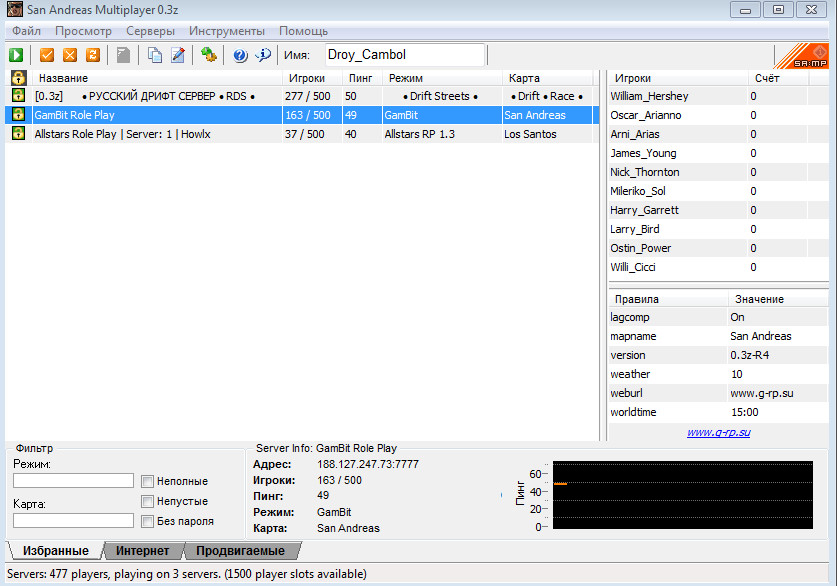Screen dimensions: 837x586
Task: Open the Просмотр menu
Action: (83, 31)
